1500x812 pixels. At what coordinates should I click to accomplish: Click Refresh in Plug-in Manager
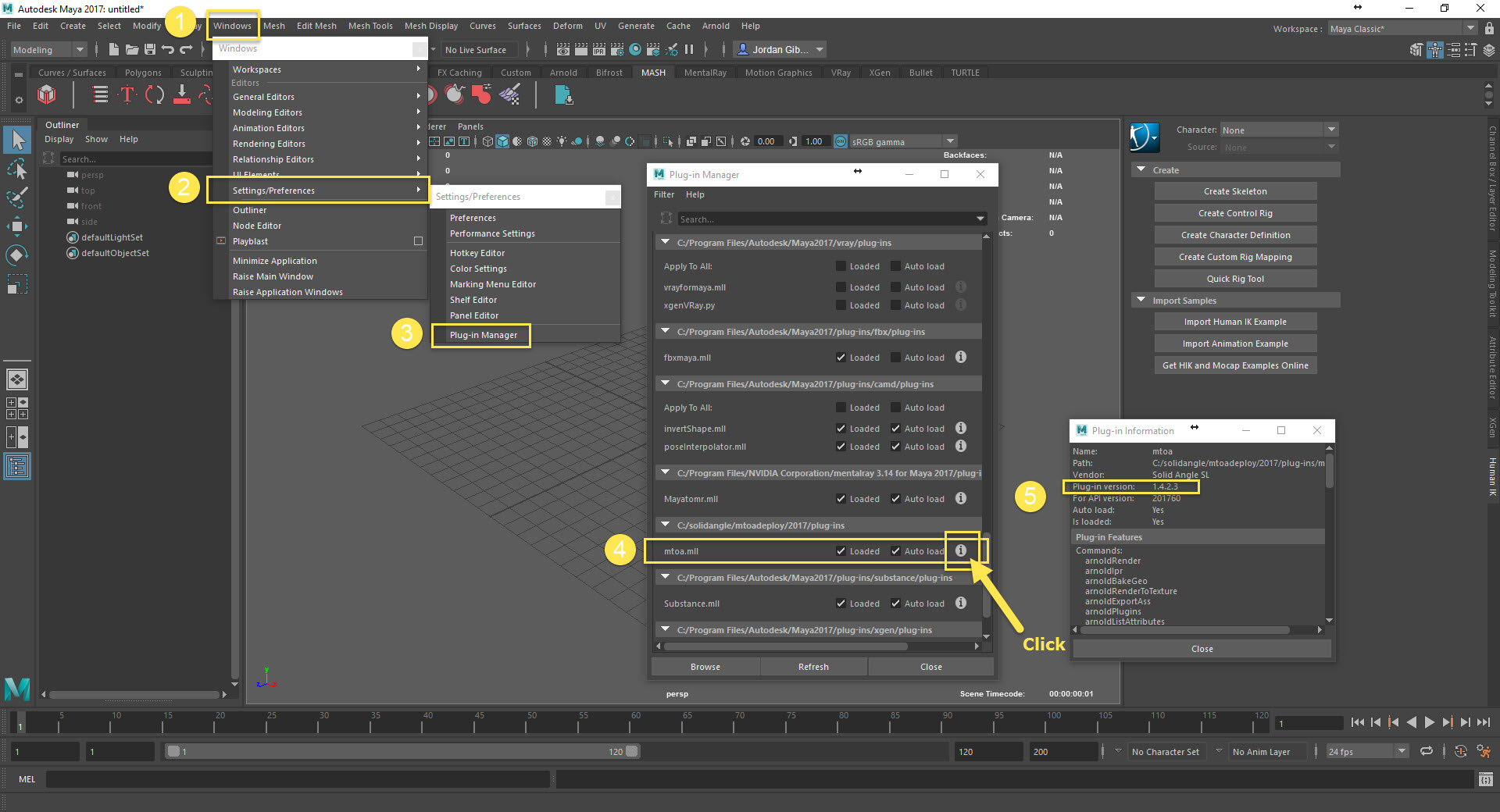pyautogui.click(x=813, y=667)
